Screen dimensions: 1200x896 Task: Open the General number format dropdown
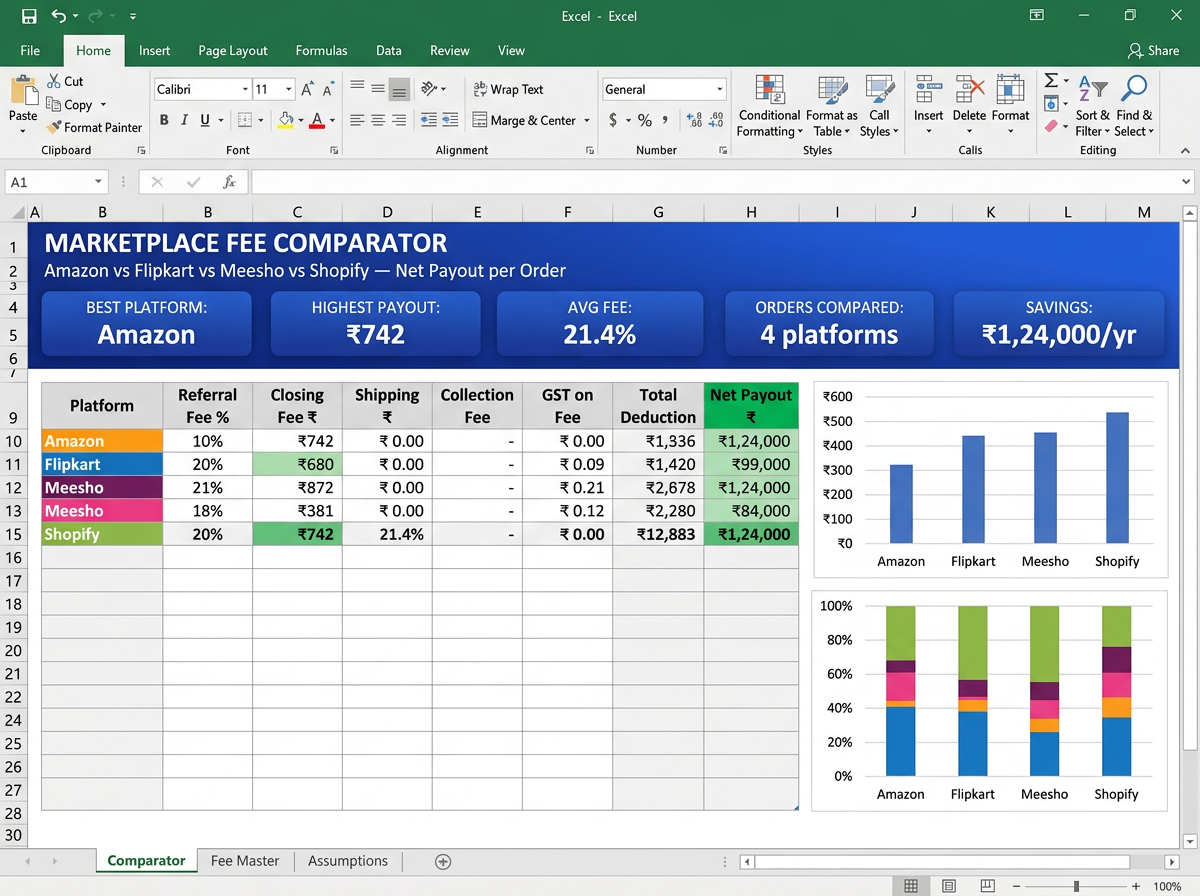719,89
